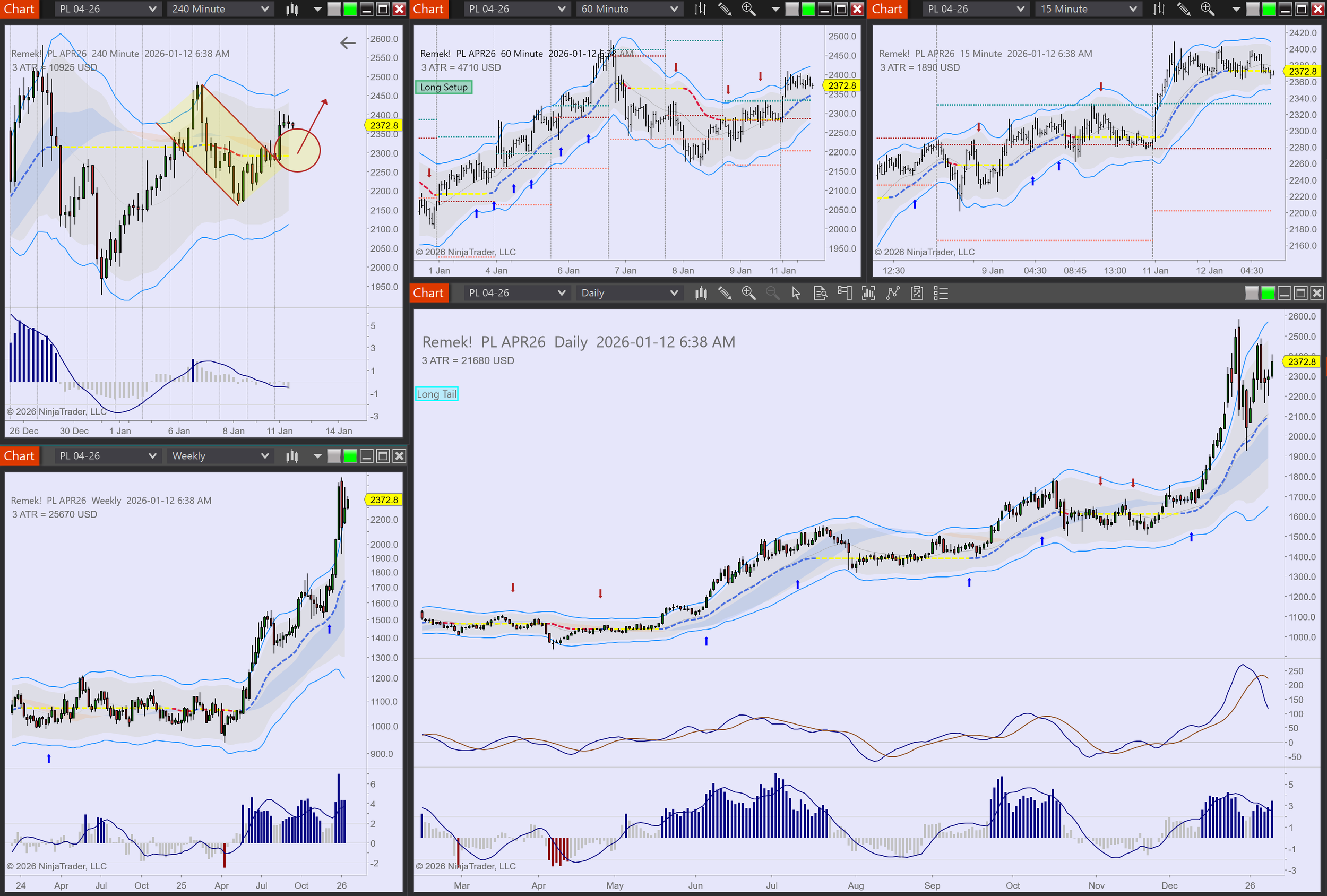Open Chart Trader icon in Daily toolbar

tap(845, 293)
